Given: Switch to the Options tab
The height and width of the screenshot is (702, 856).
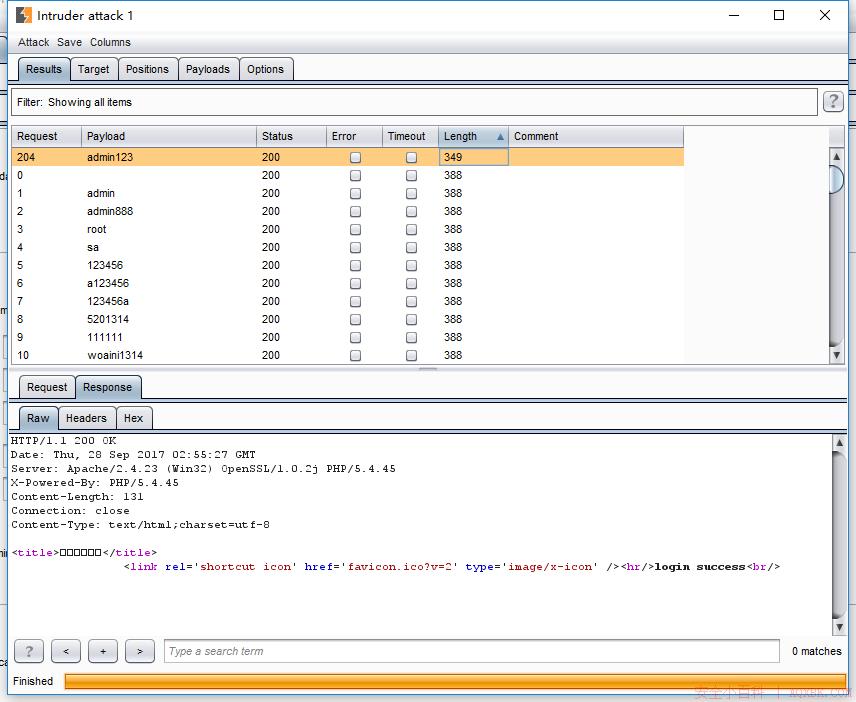Looking at the screenshot, I should tap(265, 69).
